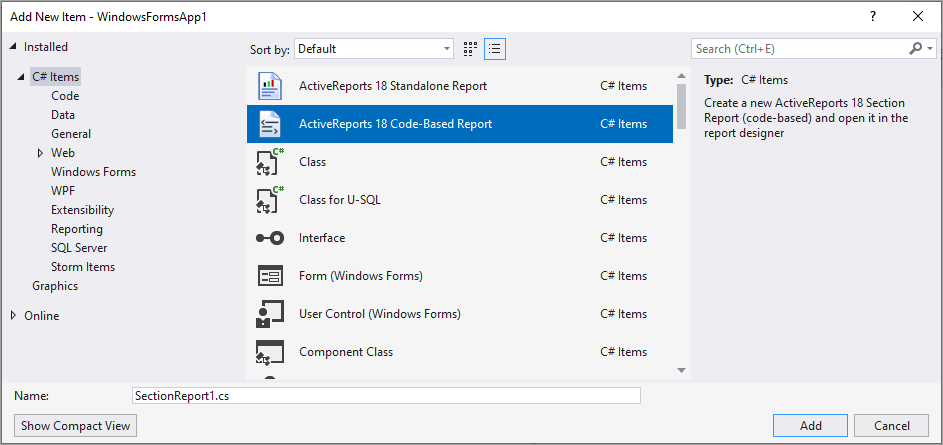Screen dimensions: 943x445
Task: Click the Component Class icon
Action: 269,352
